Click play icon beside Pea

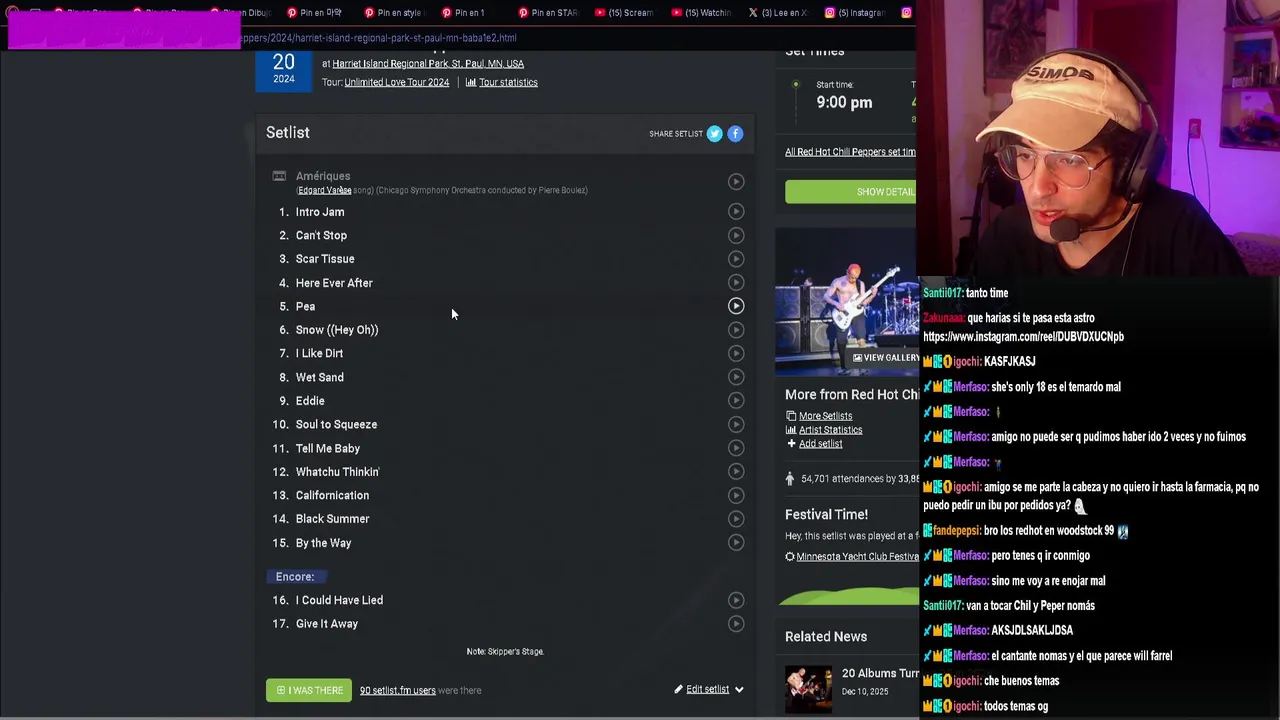736,306
